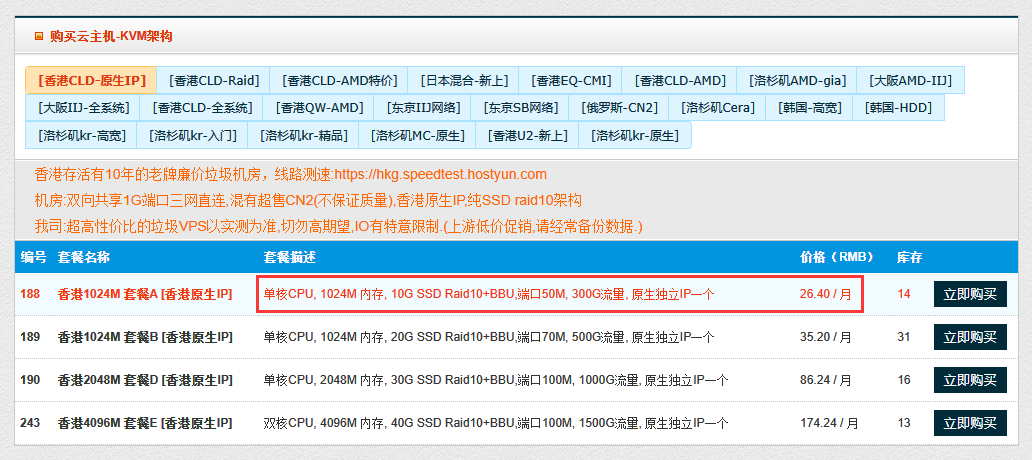Screen dimensions: 1032x460
Task: Buy the 香港4096M 套餐E plan
Action: tap(970, 422)
